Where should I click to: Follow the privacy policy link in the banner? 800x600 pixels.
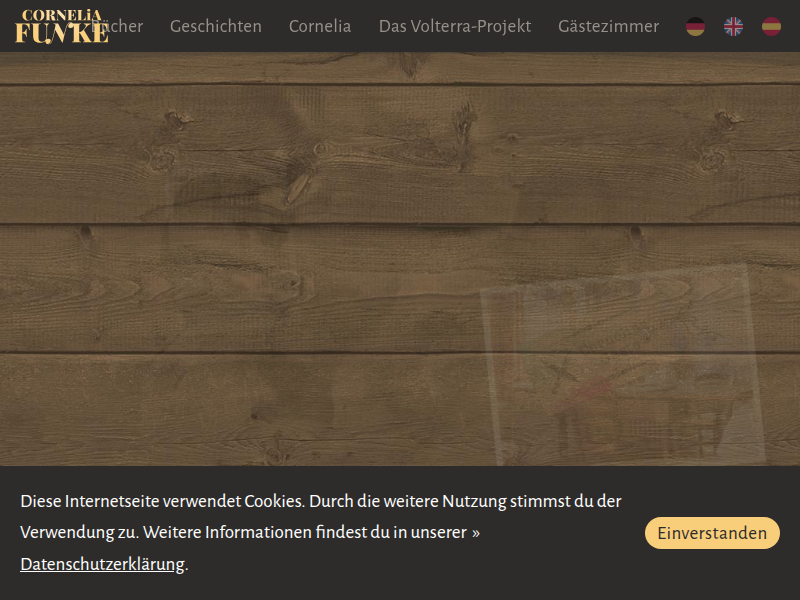(x=103, y=564)
